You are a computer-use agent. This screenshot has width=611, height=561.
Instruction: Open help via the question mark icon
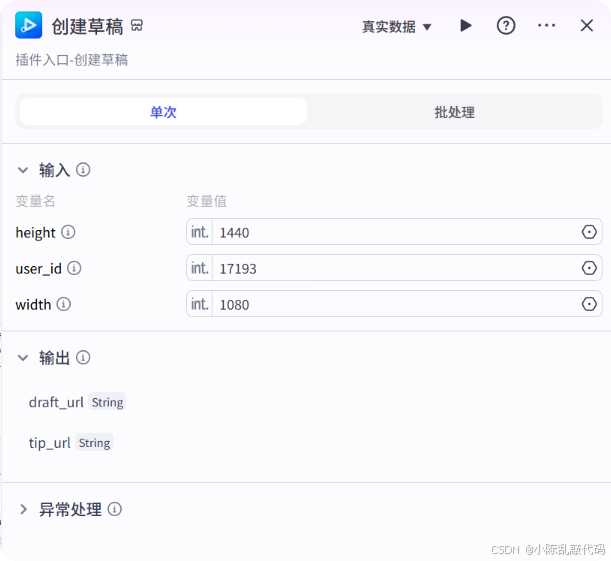coord(506,26)
